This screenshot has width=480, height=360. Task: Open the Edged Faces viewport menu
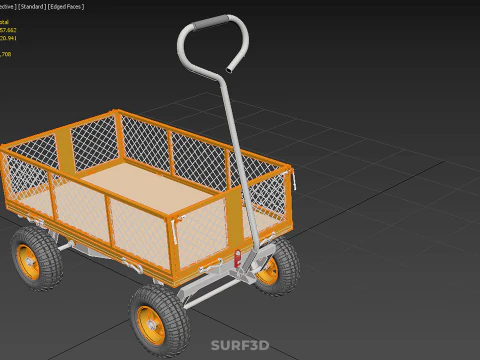66,7
